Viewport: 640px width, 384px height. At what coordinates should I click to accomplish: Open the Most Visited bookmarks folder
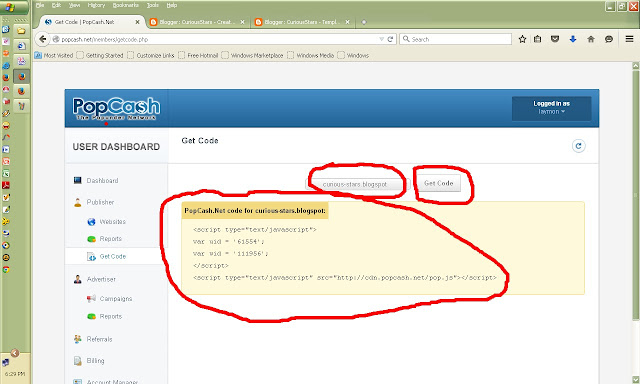pyautogui.click(x=54, y=55)
